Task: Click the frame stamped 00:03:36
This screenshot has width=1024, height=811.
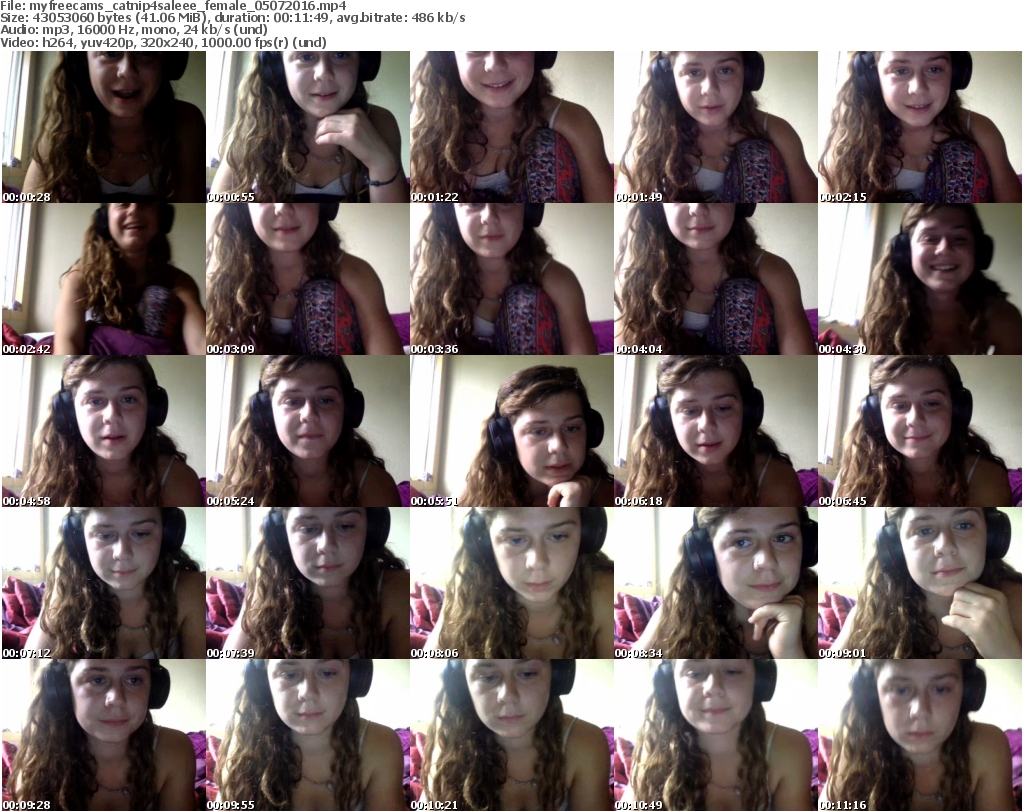Action: pos(512,279)
